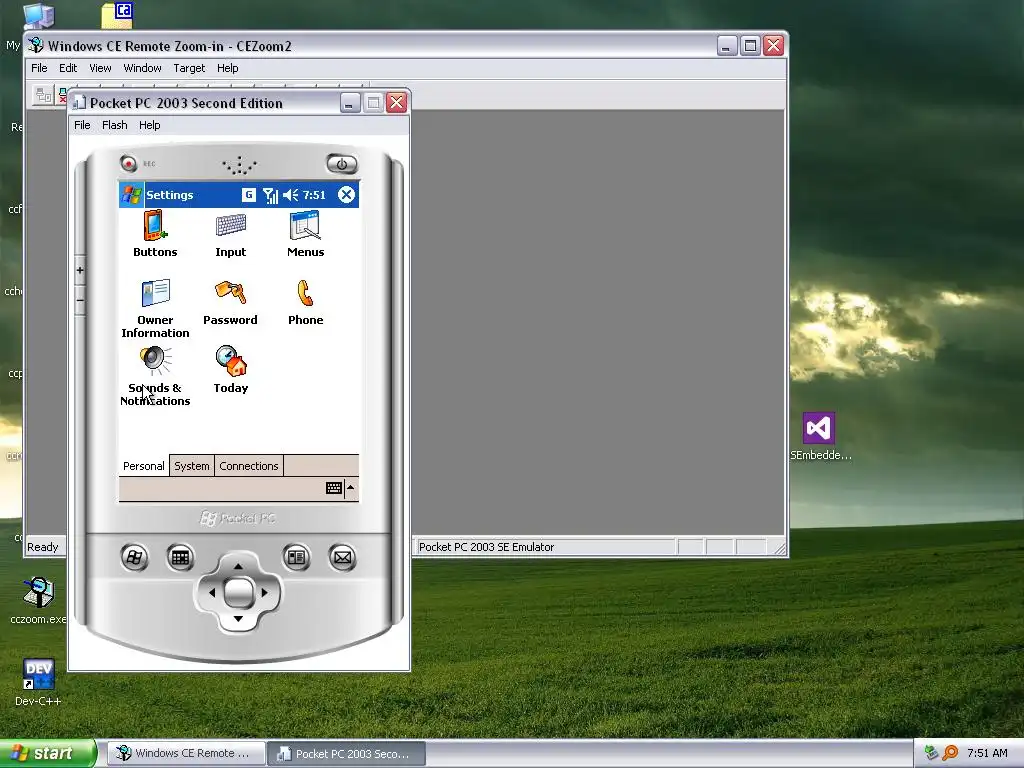
Task: Open CEZoom2 File menu
Action: pyautogui.click(x=39, y=68)
